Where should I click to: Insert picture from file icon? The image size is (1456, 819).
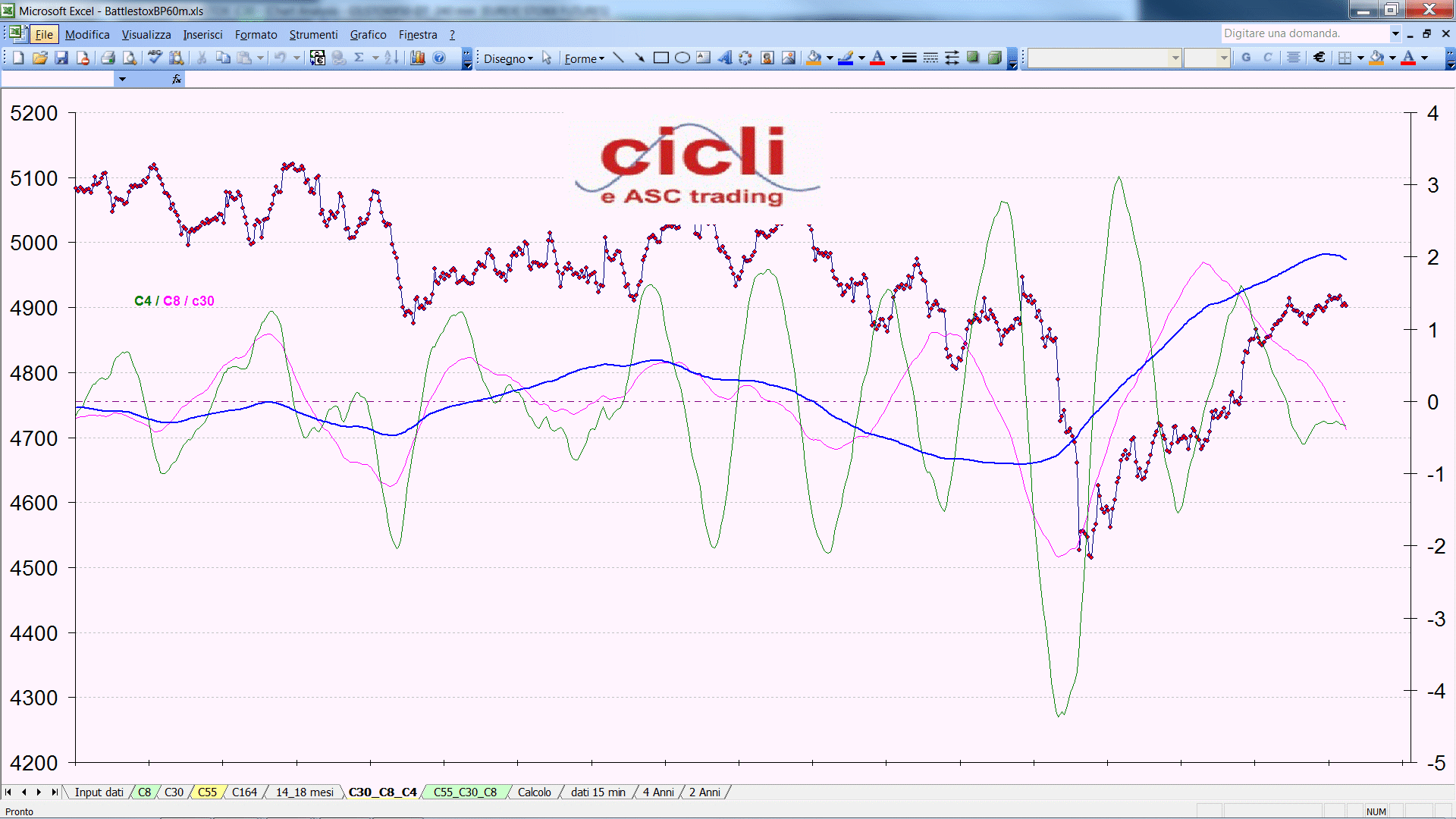(x=789, y=58)
